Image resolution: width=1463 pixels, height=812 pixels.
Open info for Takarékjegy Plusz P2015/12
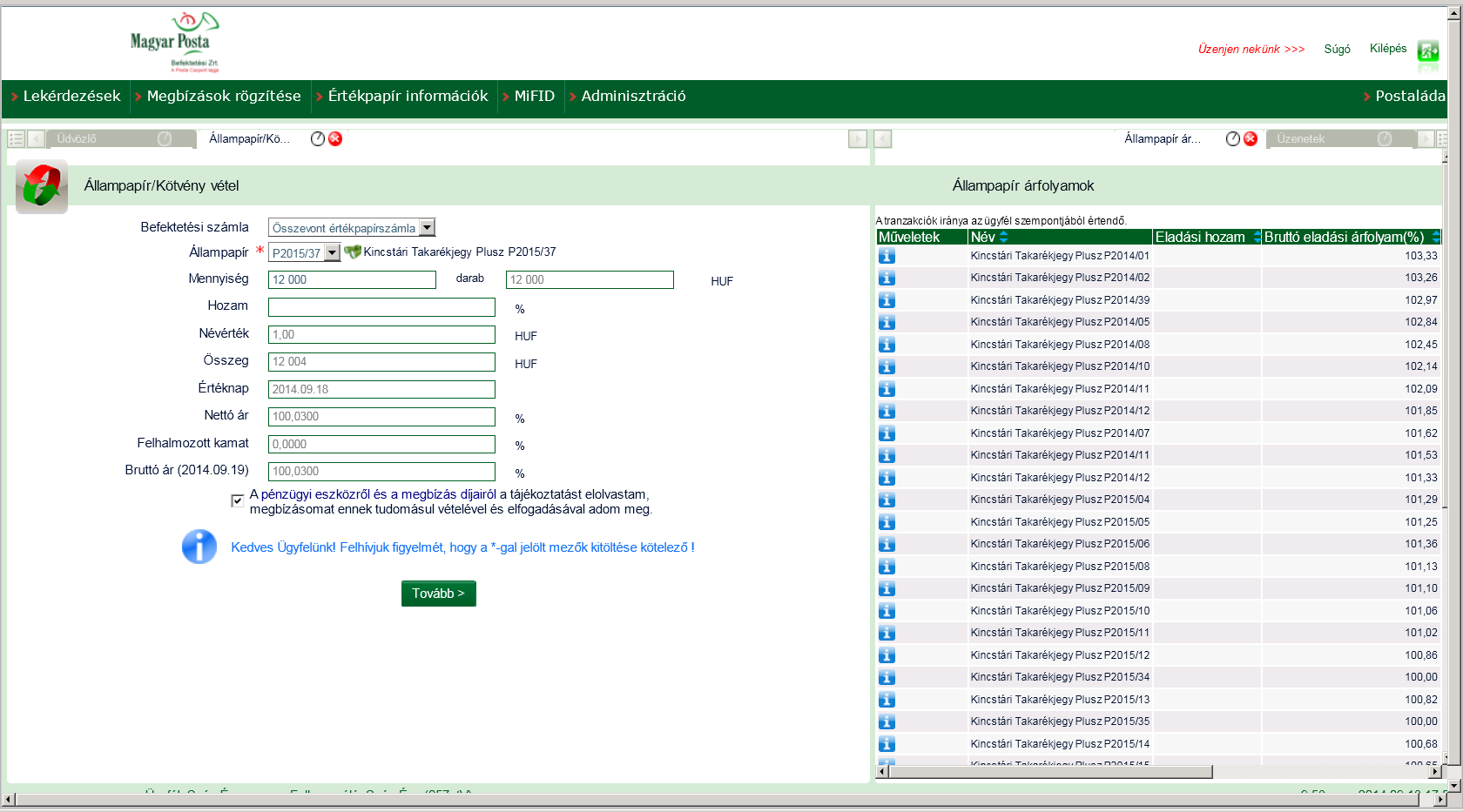point(887,655)
